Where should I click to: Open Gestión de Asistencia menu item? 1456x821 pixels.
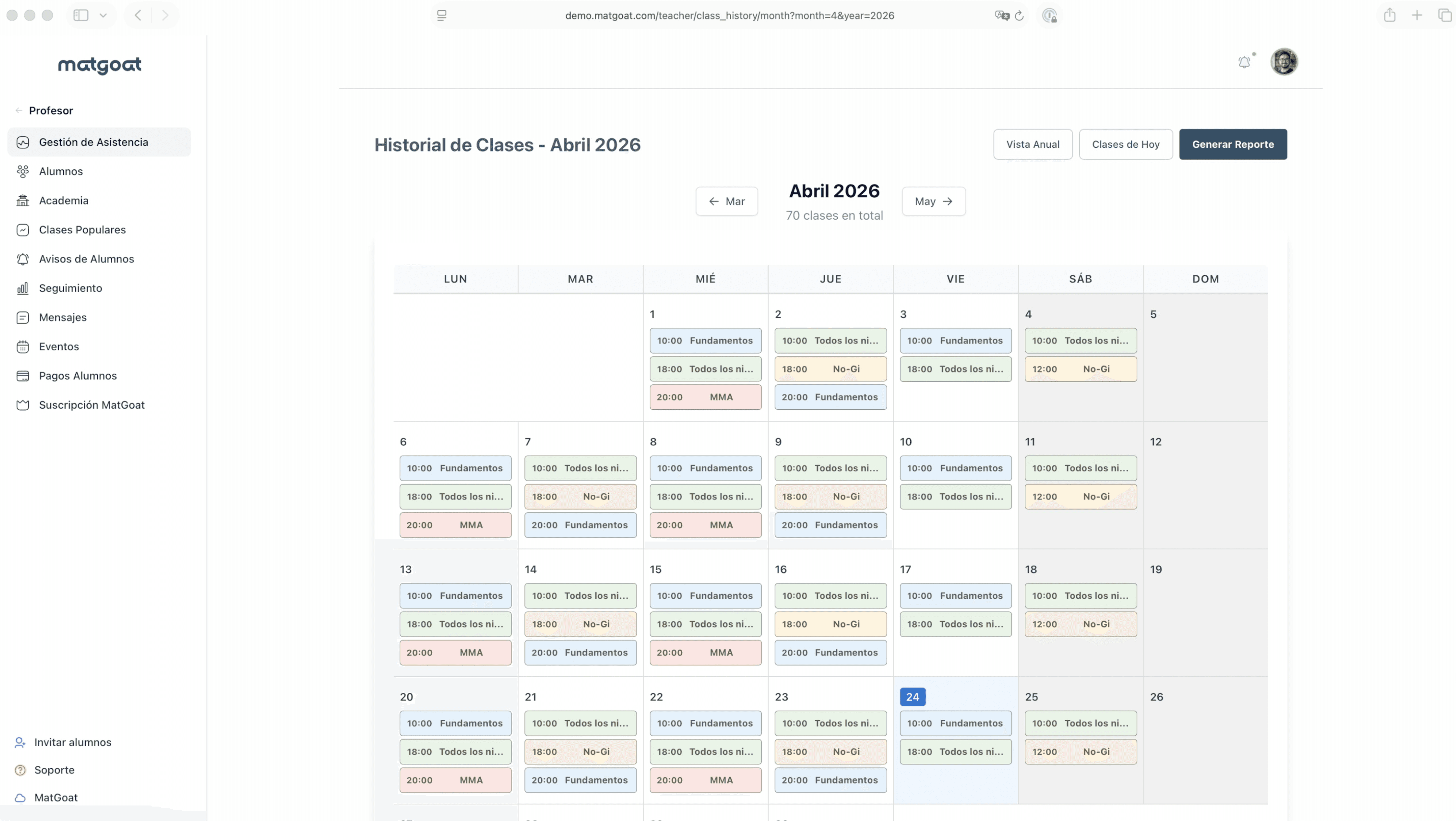(99, 142)
